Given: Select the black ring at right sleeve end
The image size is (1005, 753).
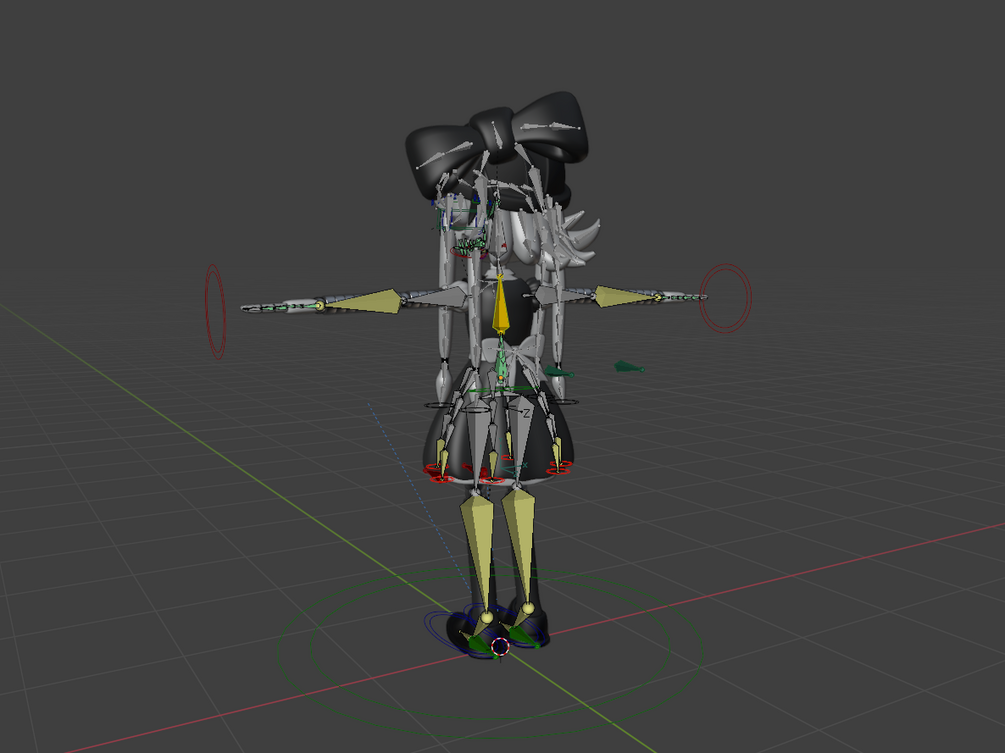Looking at the screenshot, I should click(563, 402).
